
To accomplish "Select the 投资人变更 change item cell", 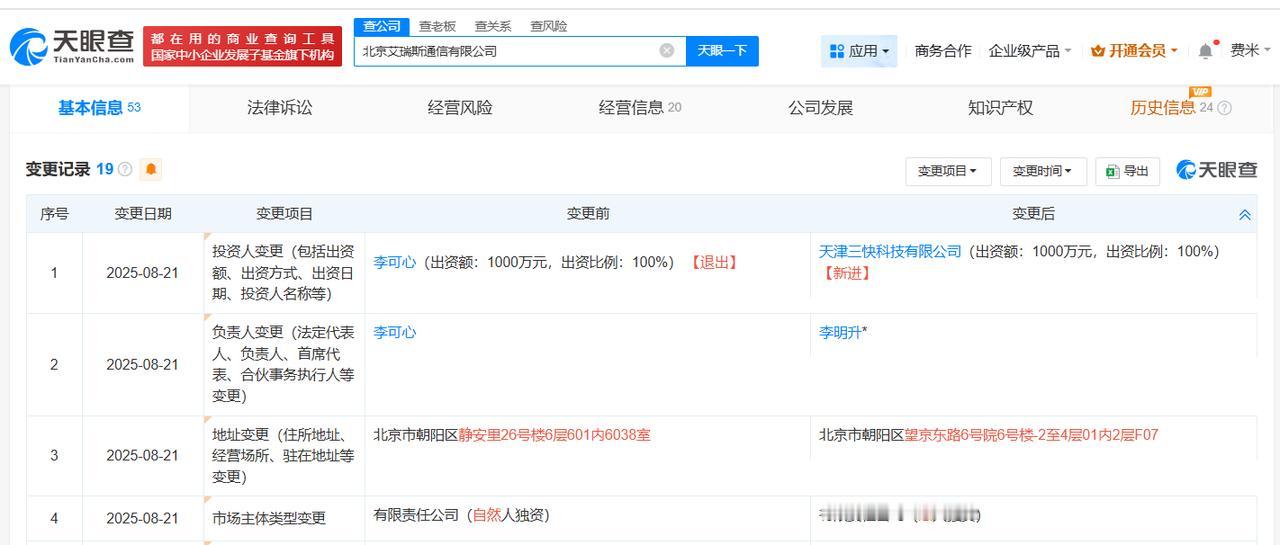I will pyautogui.click(x=285, y=272).
